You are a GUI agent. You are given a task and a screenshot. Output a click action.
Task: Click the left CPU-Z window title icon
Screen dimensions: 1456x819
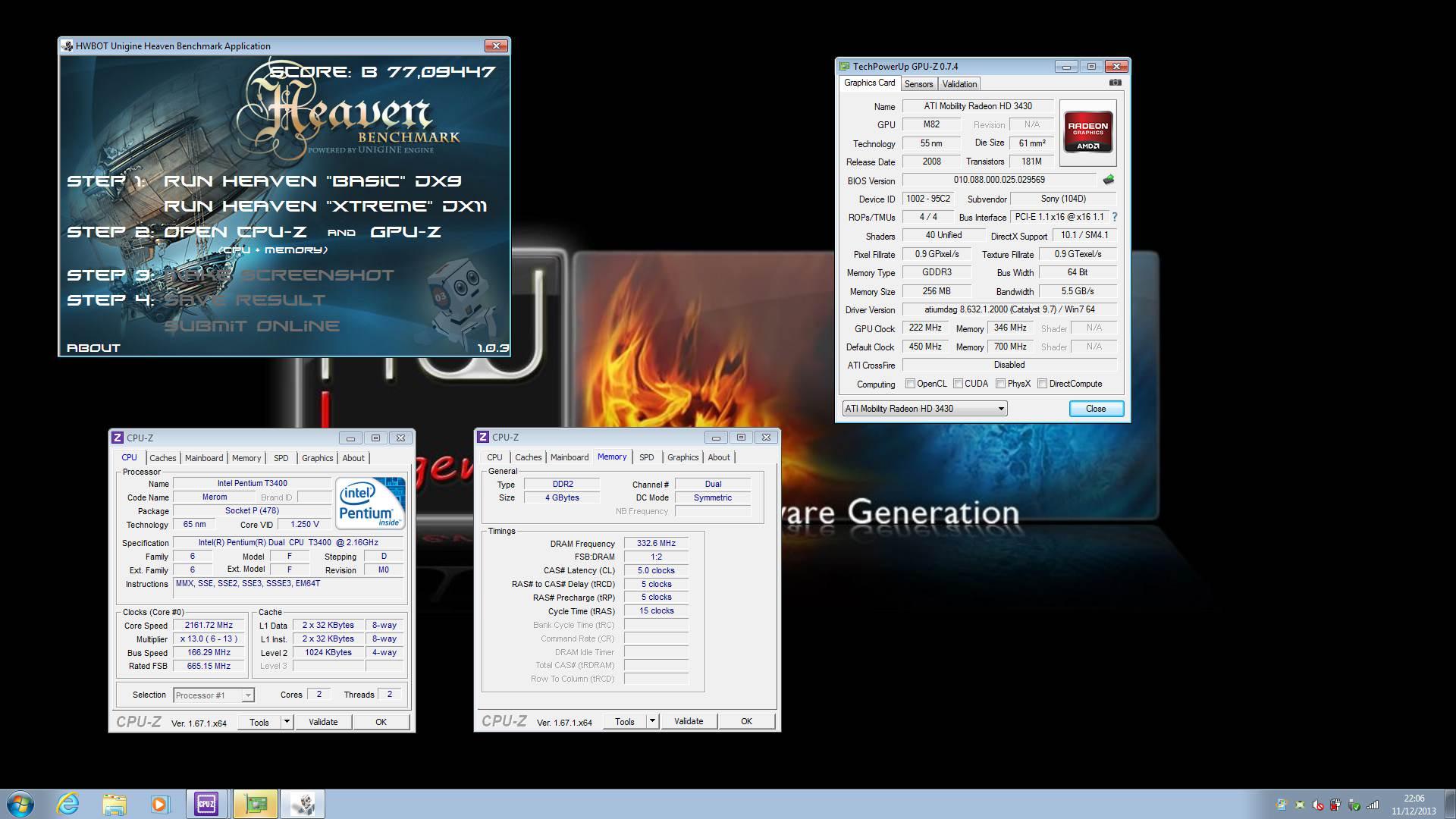click(118, 438)
